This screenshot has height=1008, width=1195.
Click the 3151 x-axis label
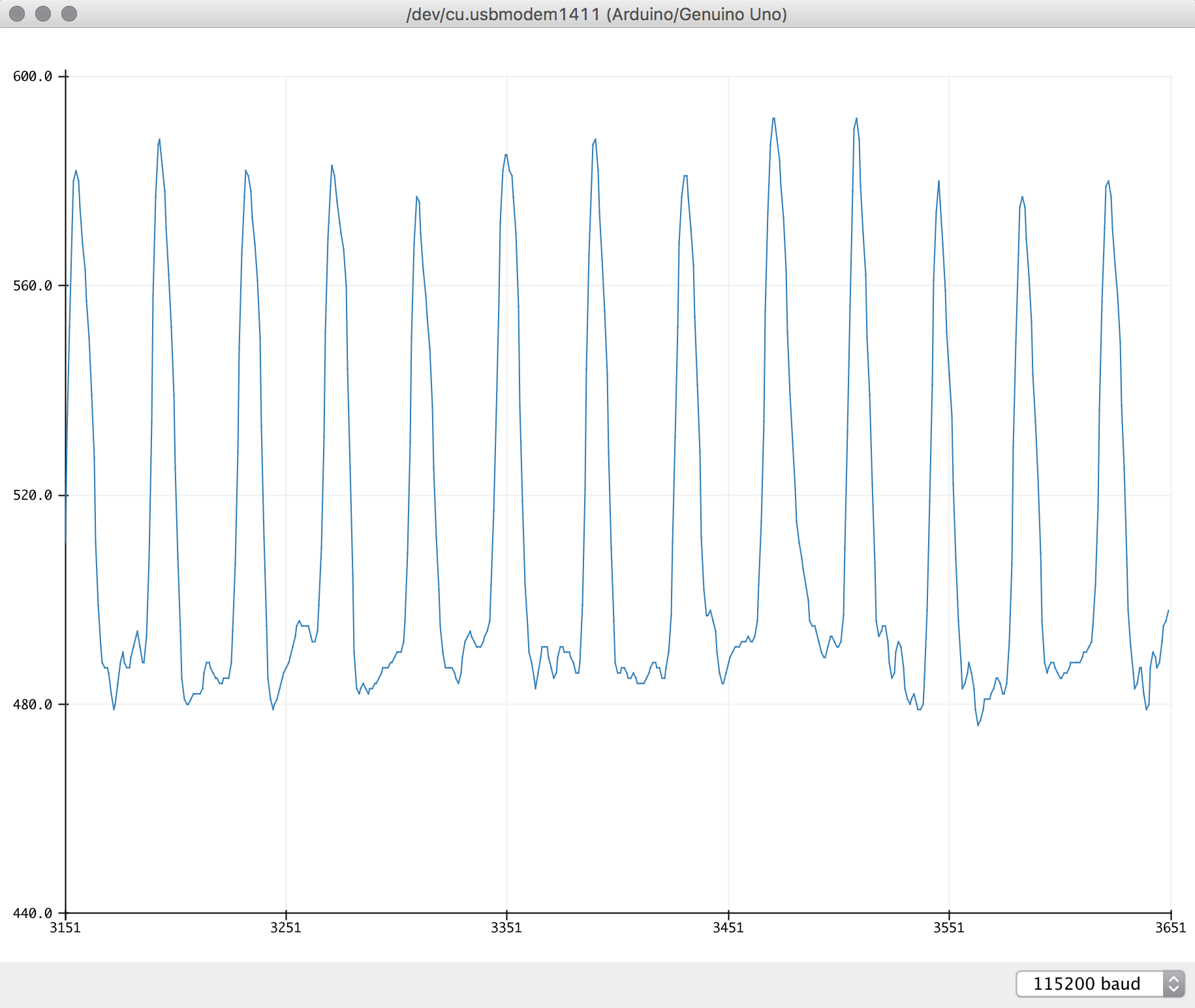65,928
